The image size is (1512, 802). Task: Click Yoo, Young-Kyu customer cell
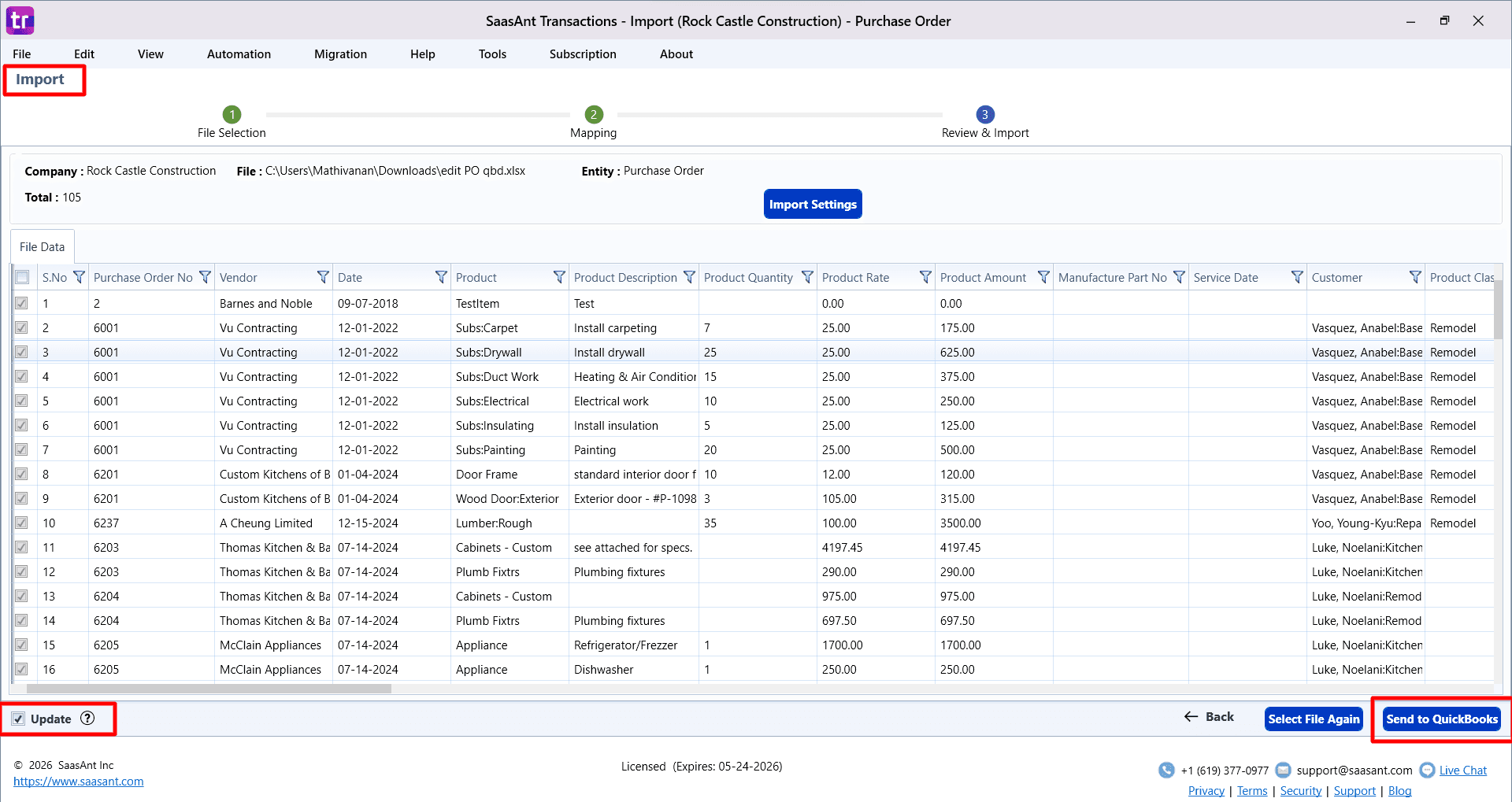click(x=1366, y=523)
